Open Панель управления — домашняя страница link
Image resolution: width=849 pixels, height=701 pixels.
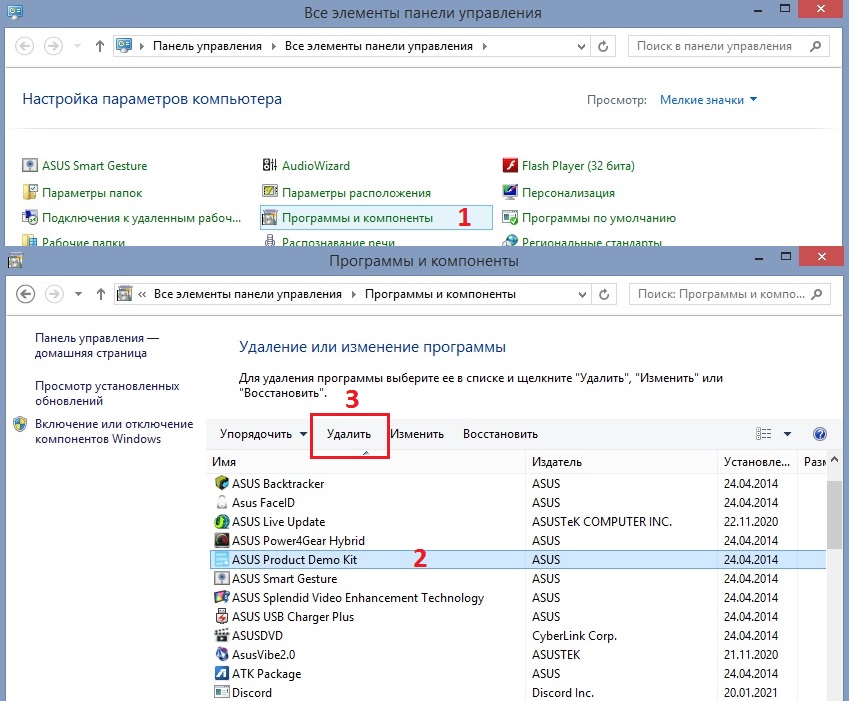click(97, 345)
